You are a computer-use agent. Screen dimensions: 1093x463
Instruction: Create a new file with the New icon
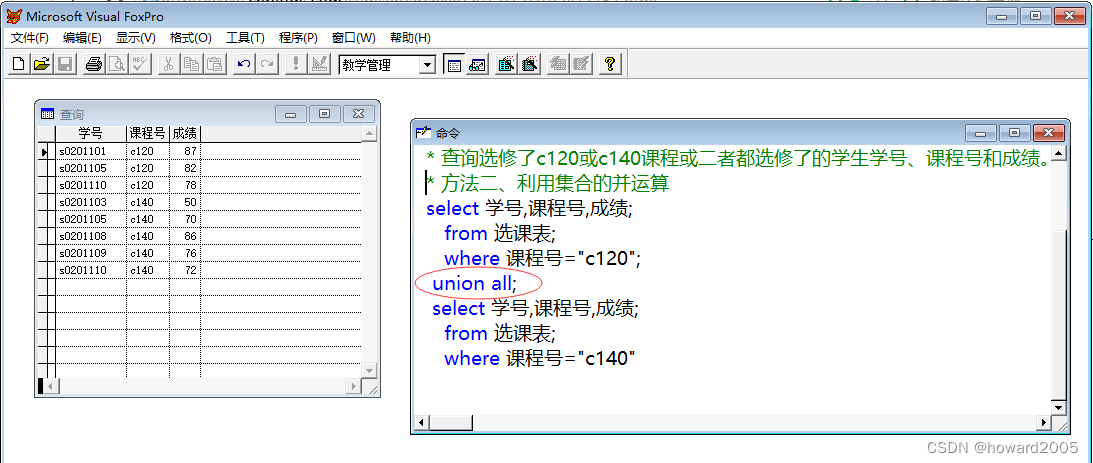point(19,65)
